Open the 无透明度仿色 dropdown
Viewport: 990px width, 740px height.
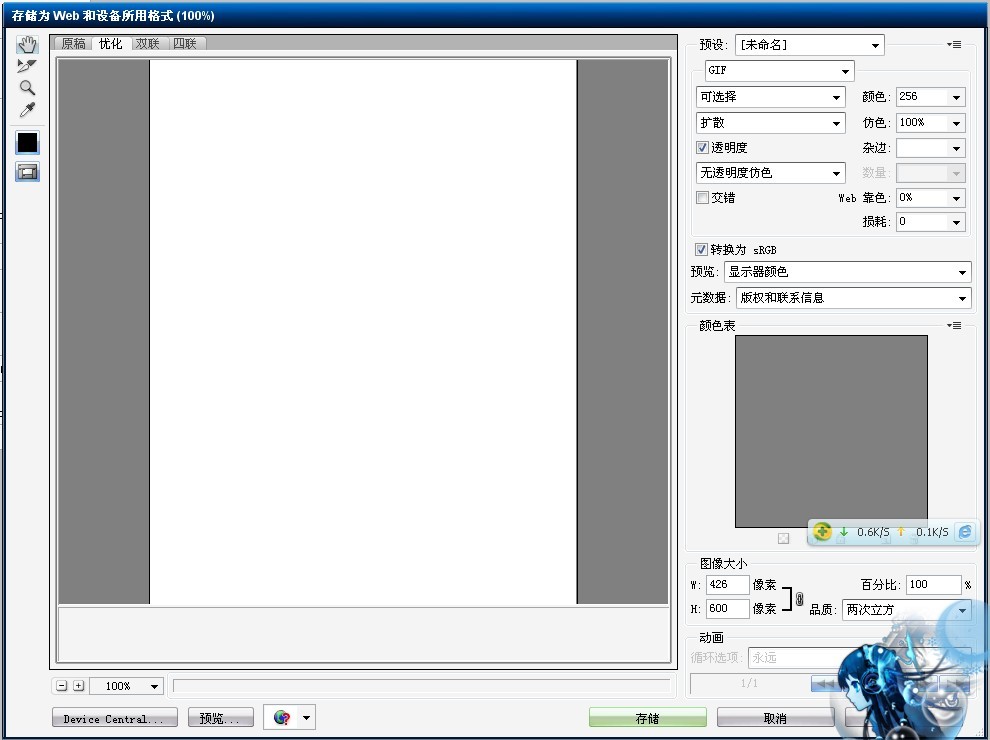[770, 172]
